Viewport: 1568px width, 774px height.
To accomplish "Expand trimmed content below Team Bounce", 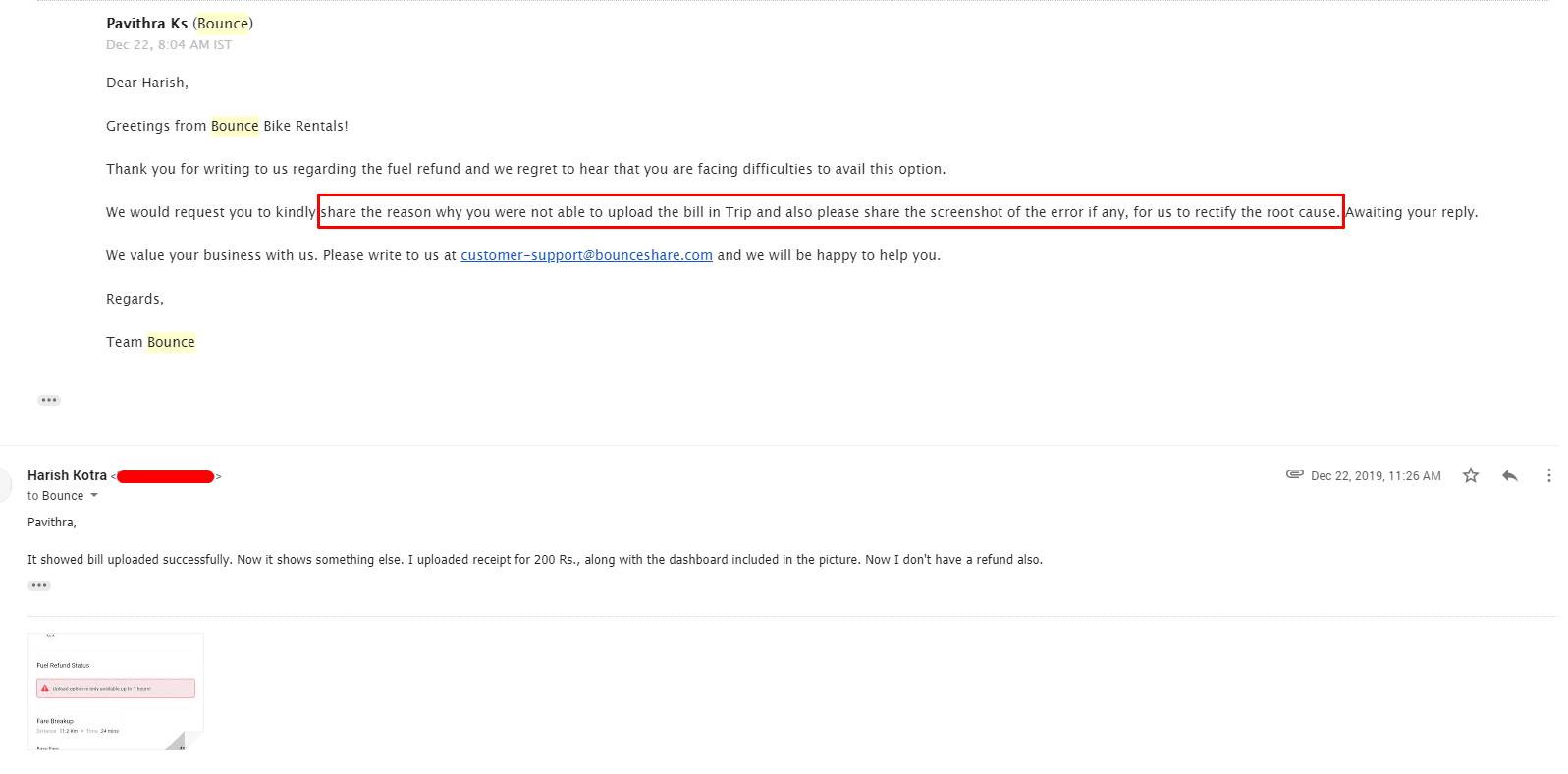I will pyautogui.click(x=49, y=400).
